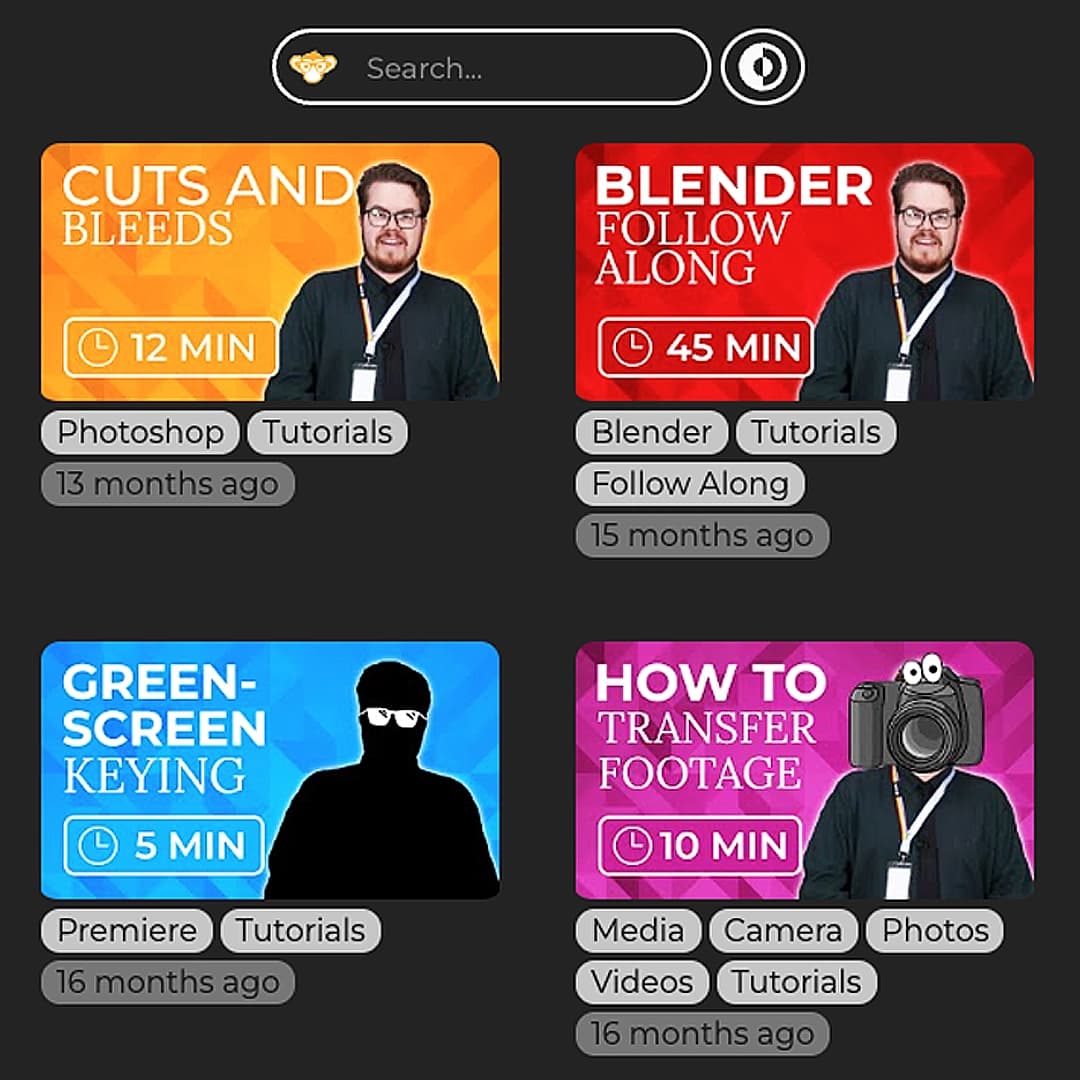Filter by the Photoshop tag
The width and height of the screenshot is (1080, 1080).
(141, 433)
